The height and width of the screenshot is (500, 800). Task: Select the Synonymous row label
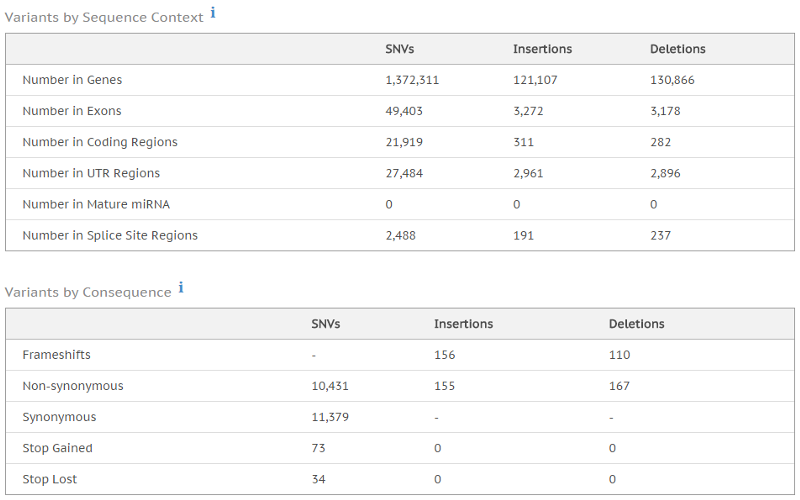tap(59, 417)
